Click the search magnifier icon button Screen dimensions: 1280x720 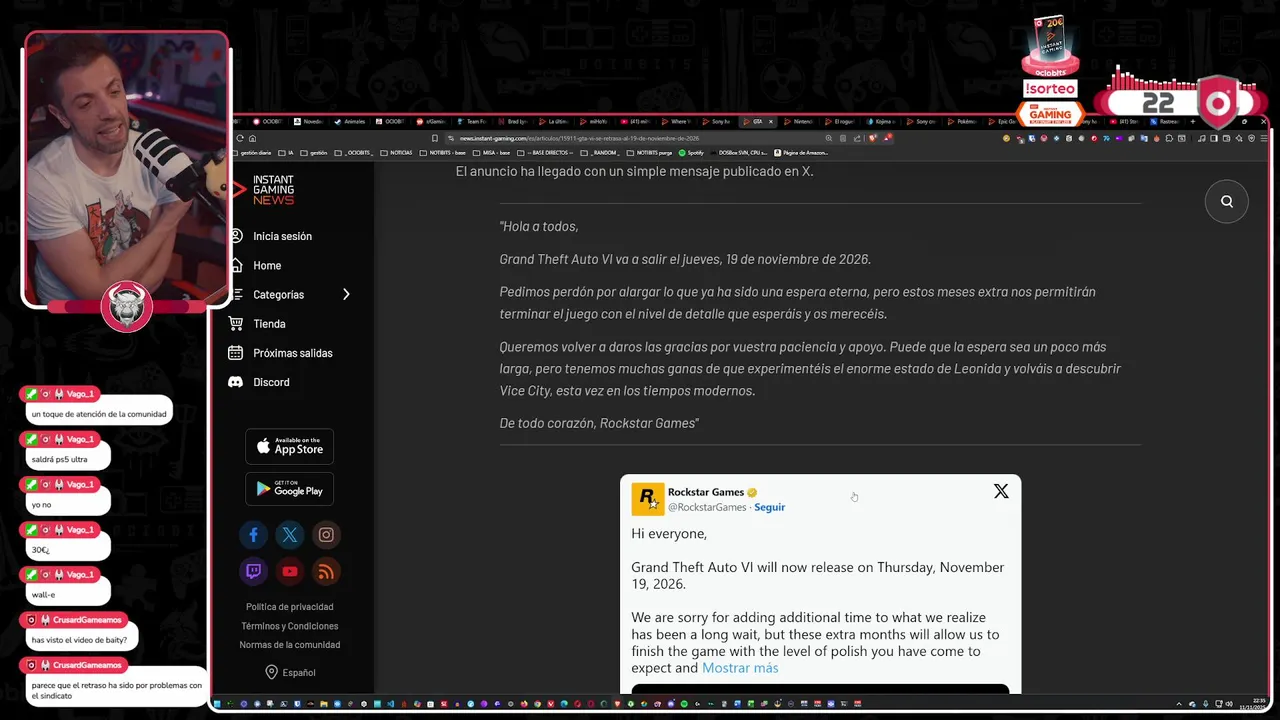[x=1226, y=201]
